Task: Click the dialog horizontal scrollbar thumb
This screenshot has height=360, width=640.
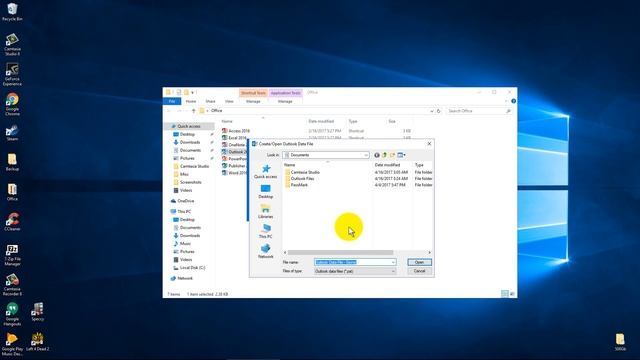Action: tap(340, 253)
